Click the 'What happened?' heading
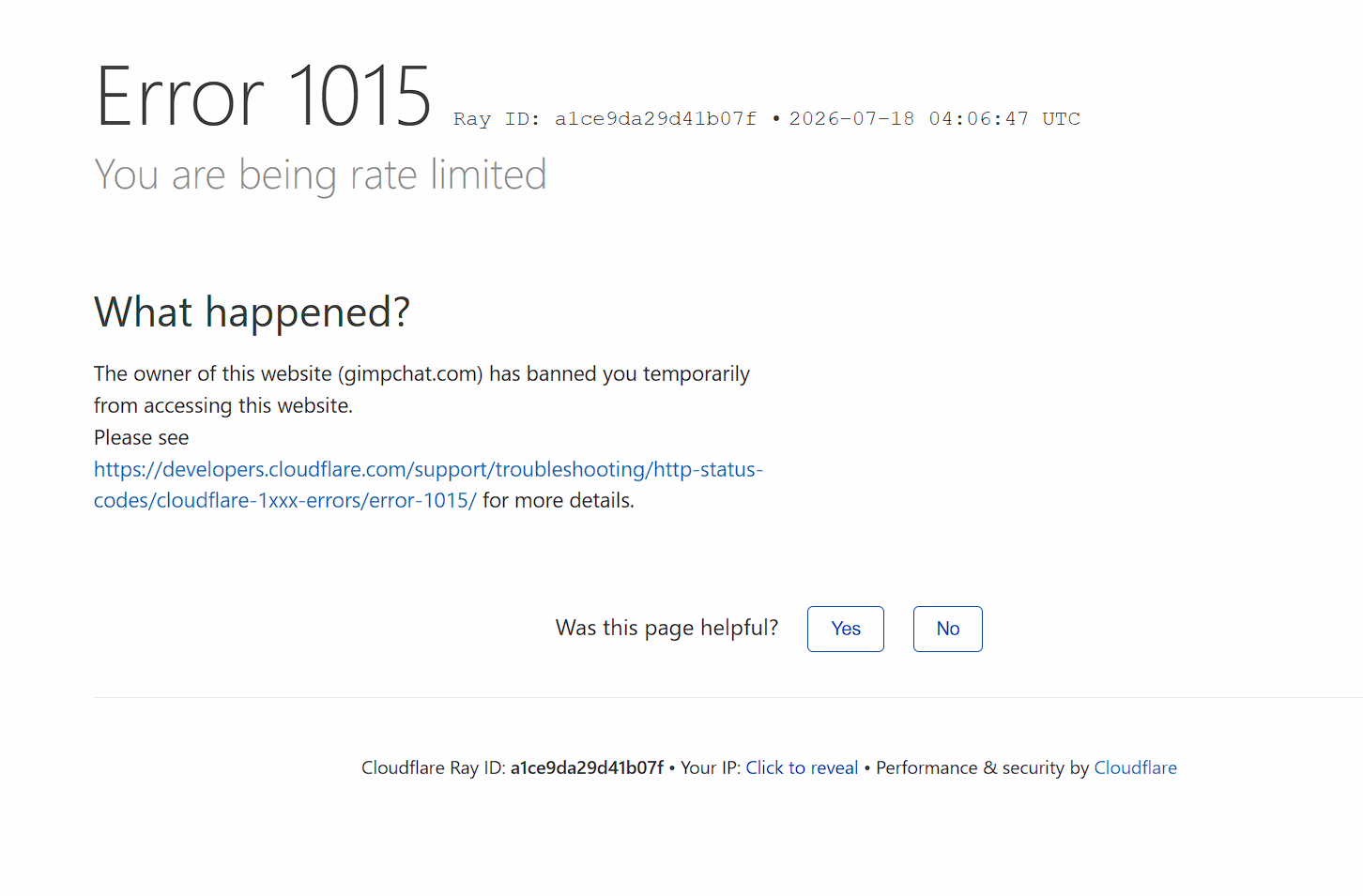1363x896 pixels. [252, 312]
